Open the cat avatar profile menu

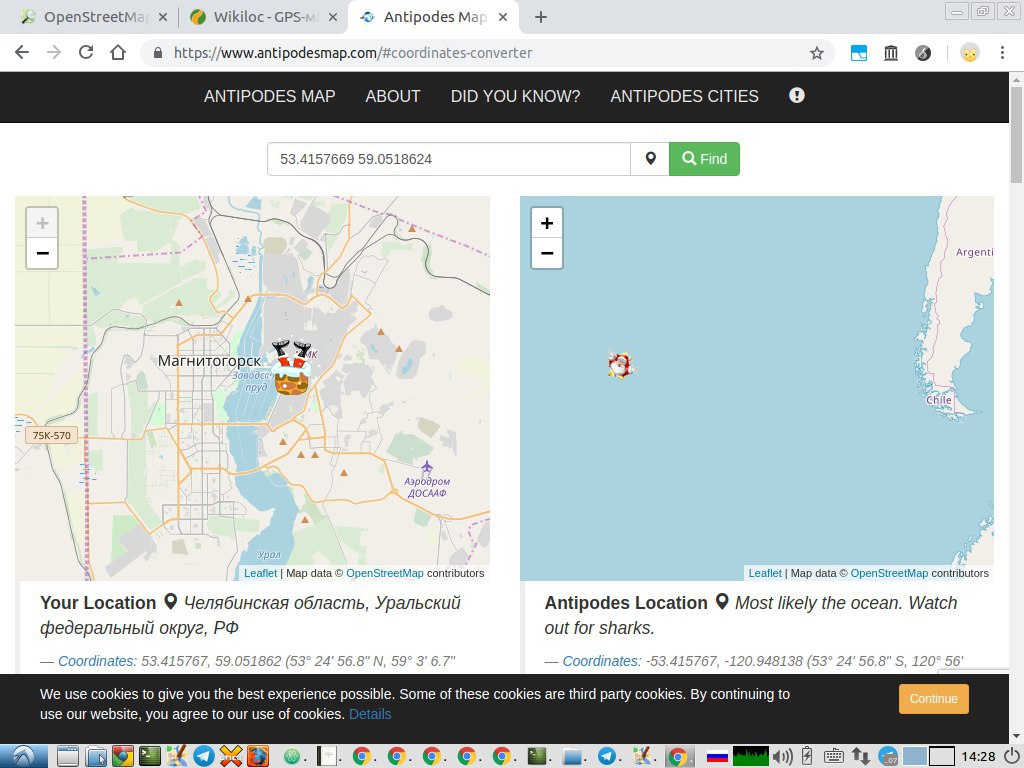(x=970, y=53)
